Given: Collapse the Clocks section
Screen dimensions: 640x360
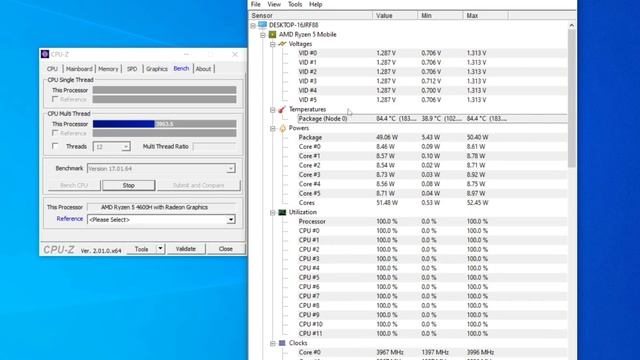Looking at the screenshot, I should click(x=273, y=344).
